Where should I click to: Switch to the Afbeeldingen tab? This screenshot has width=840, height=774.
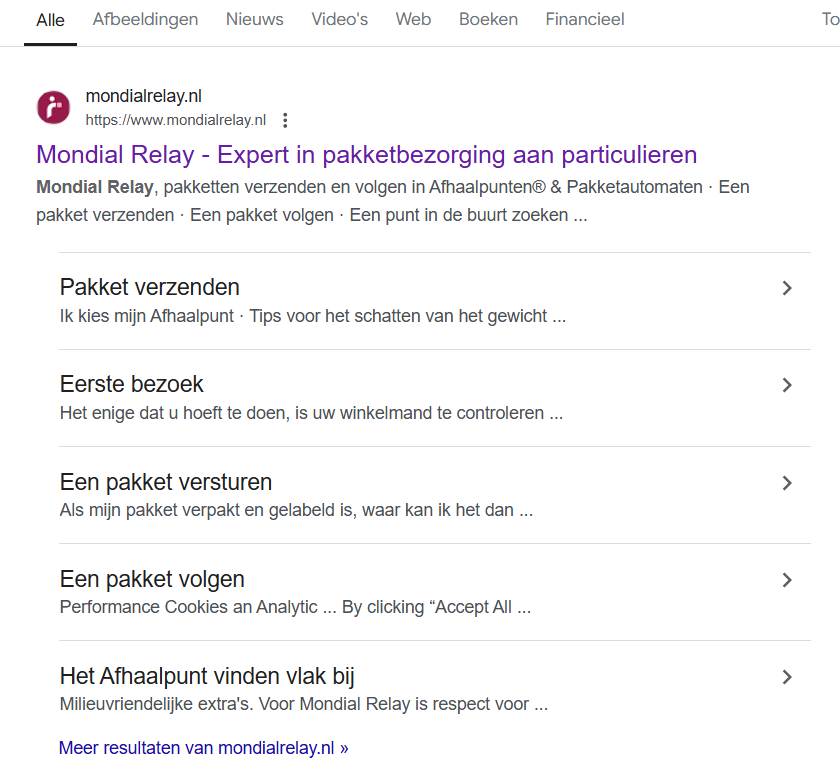pos(145,19)
